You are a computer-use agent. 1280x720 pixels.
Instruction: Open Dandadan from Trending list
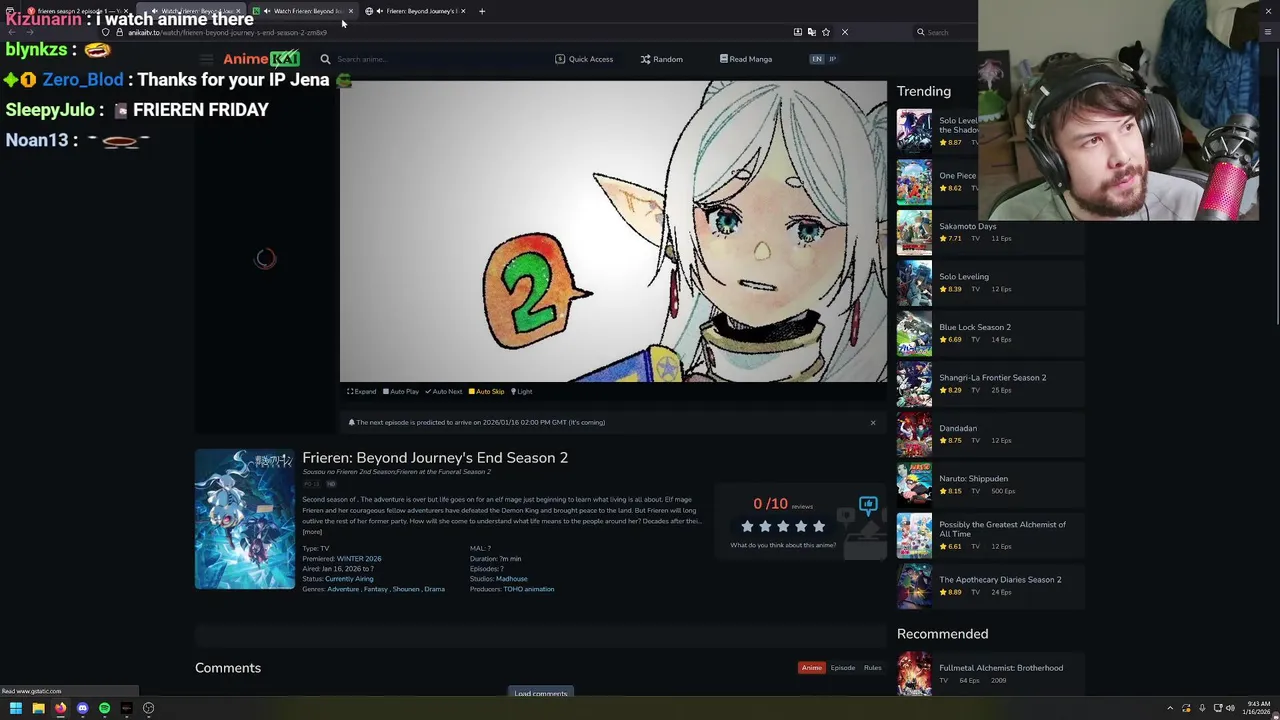pyautogui.click(x=990, y=434)
